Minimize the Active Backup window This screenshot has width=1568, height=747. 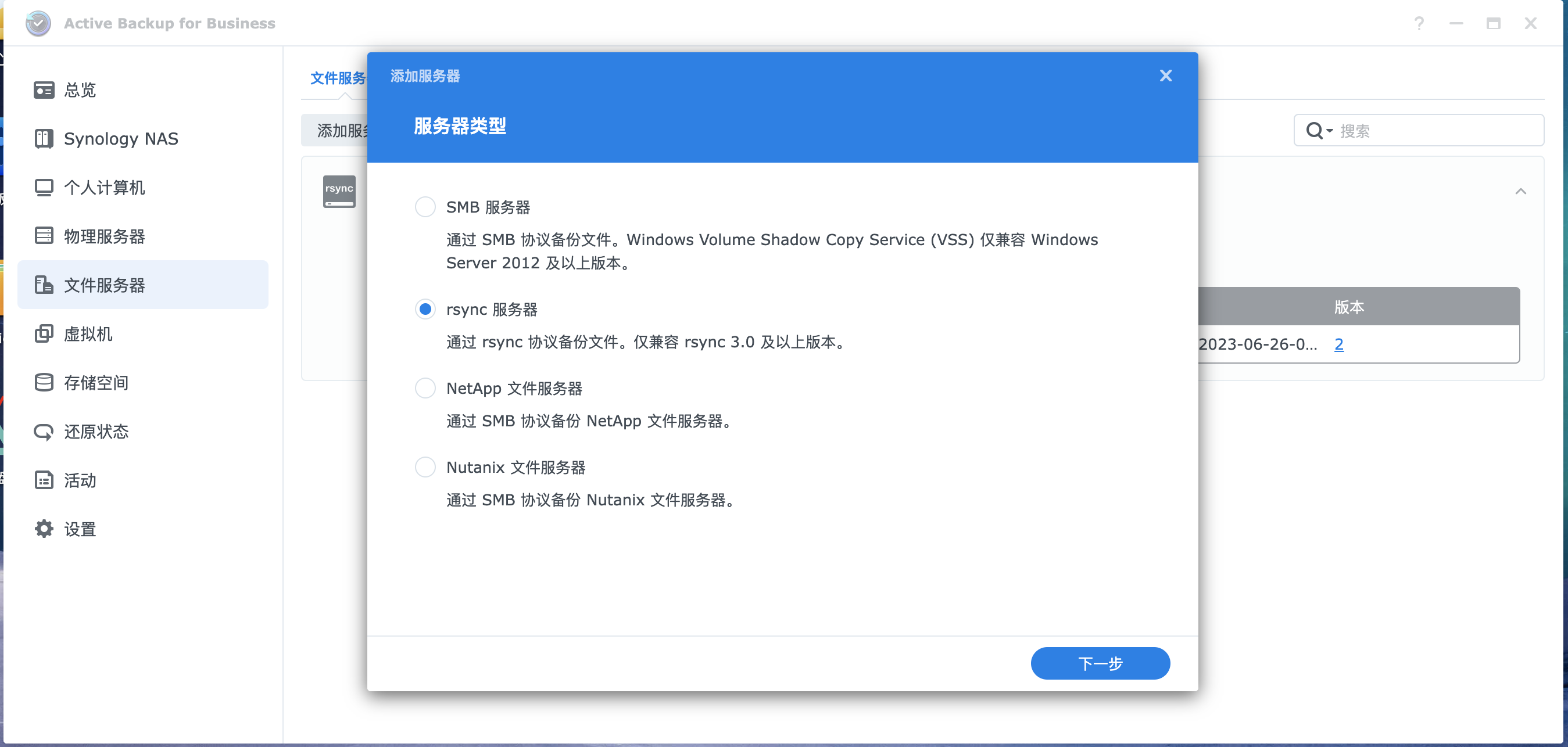pyautogui.click(x=1456, y=23)
